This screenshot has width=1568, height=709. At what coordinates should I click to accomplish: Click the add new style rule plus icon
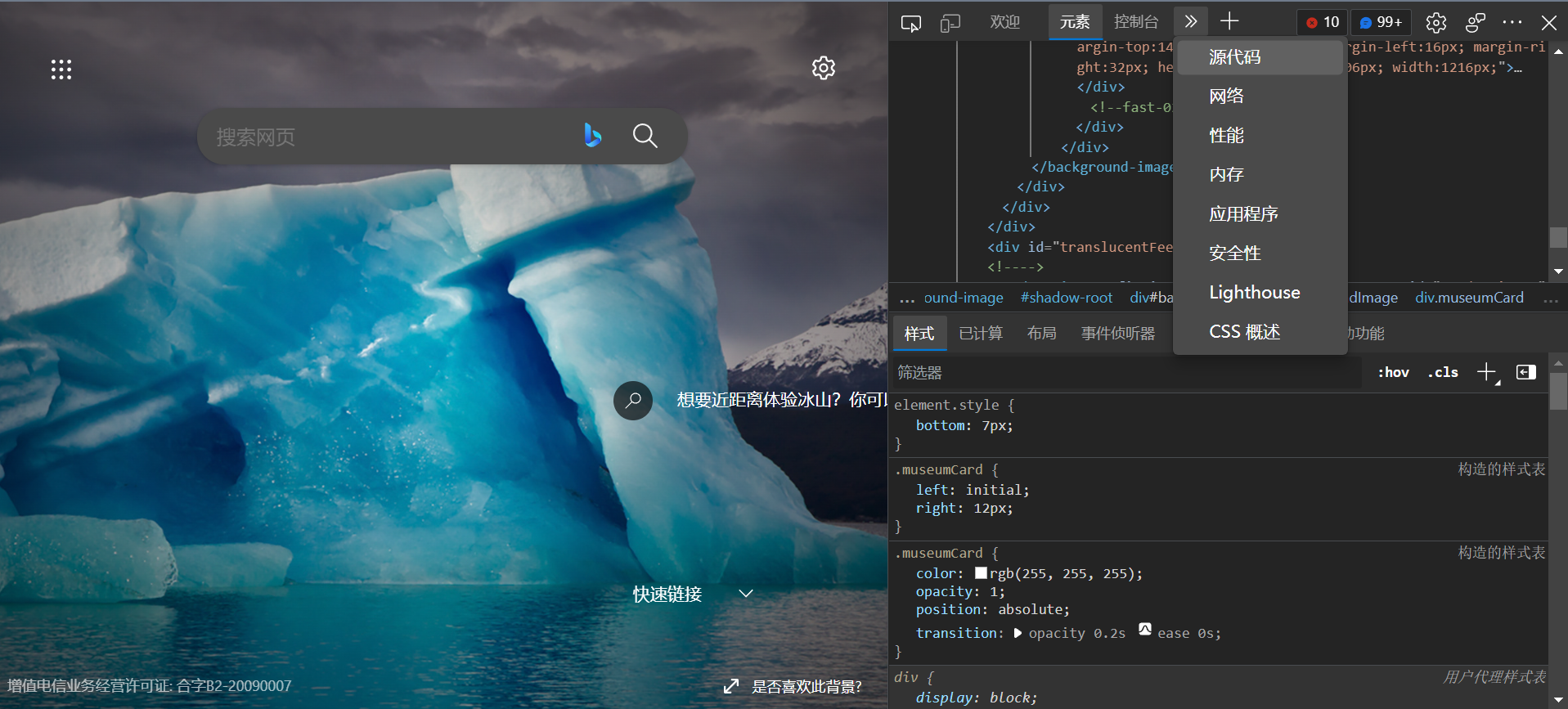coord(1486,372)
